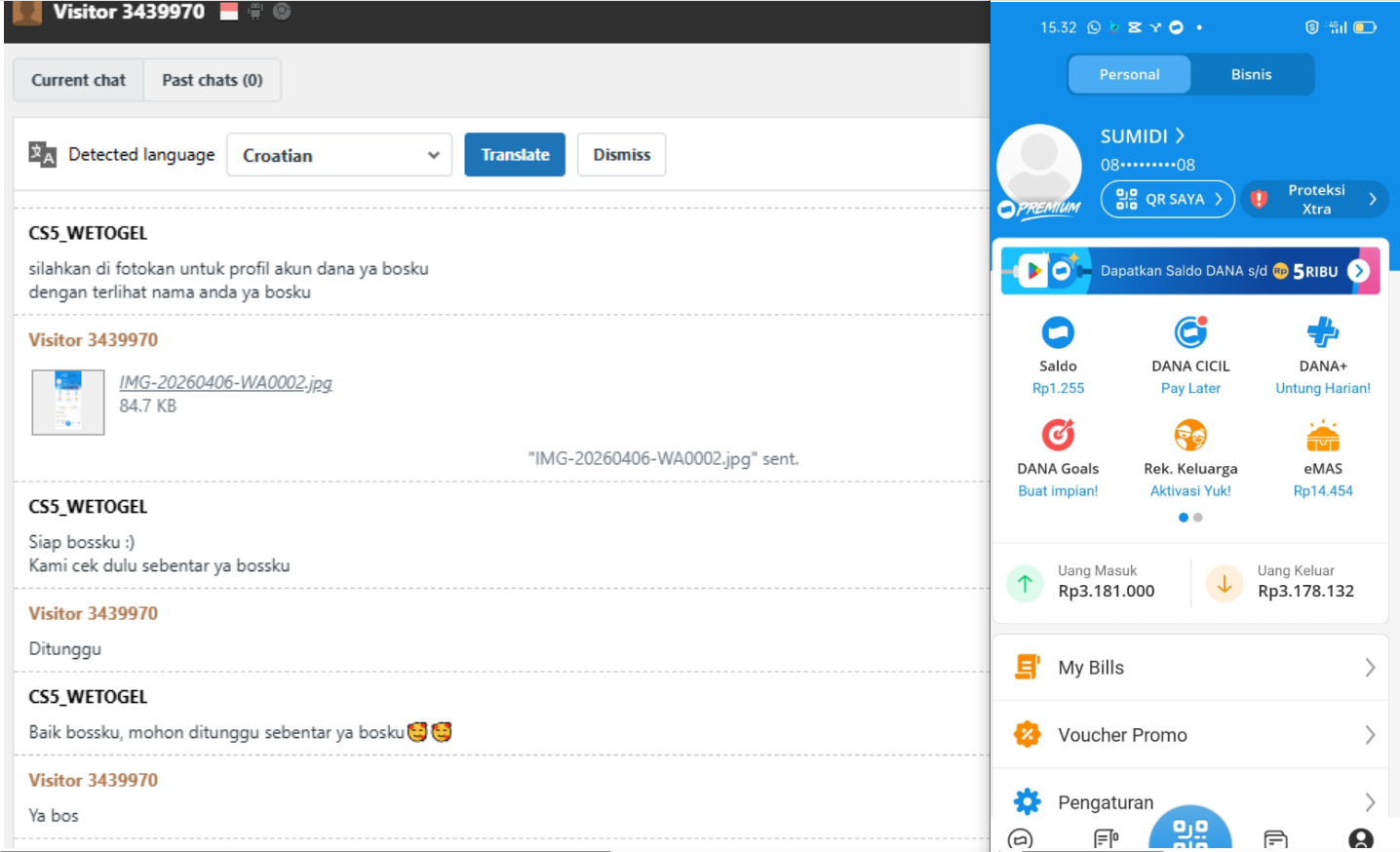Screen dimensions: 1400x852
Task: Tap the center QR scan button
Action: point(1190,830)
